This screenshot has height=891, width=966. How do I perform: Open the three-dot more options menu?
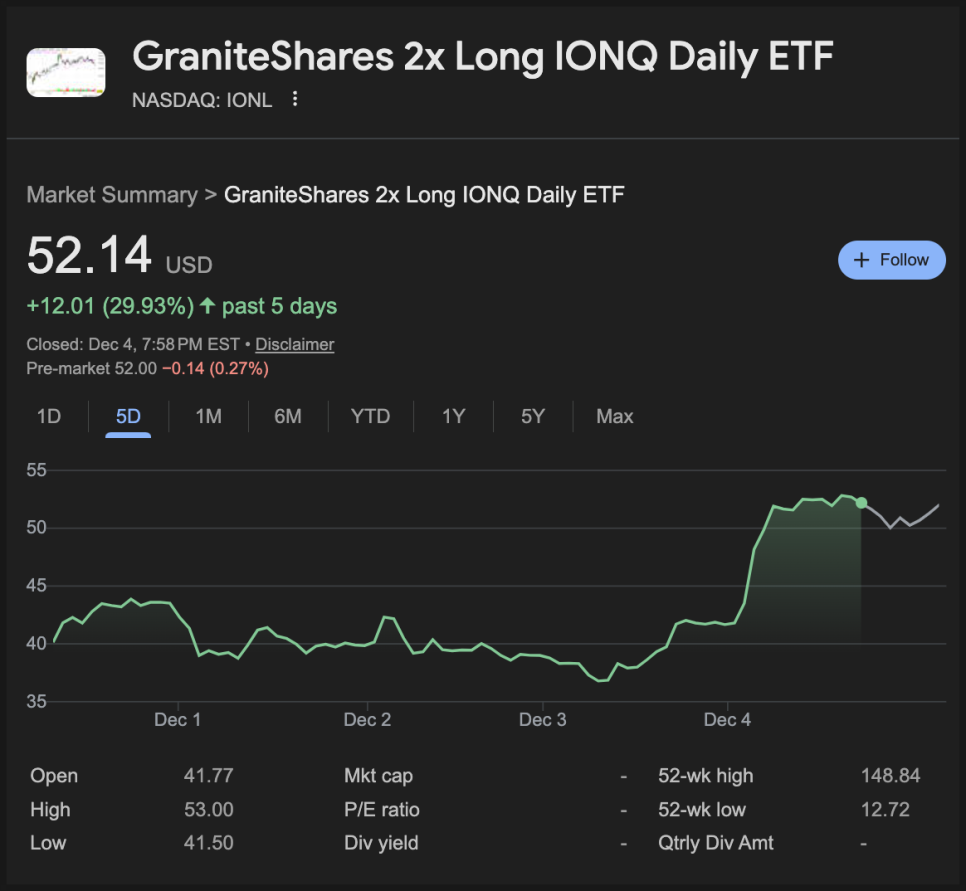(294, 99)
